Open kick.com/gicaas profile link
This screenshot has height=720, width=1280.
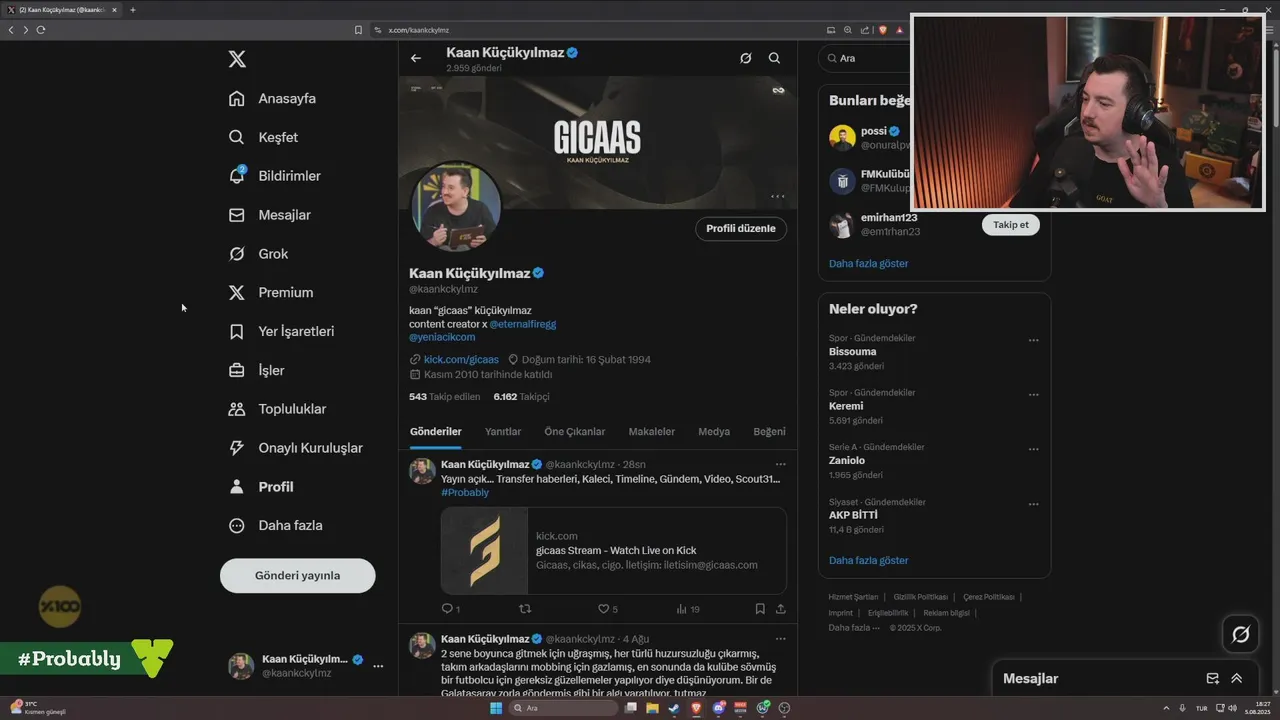(461, 359)
